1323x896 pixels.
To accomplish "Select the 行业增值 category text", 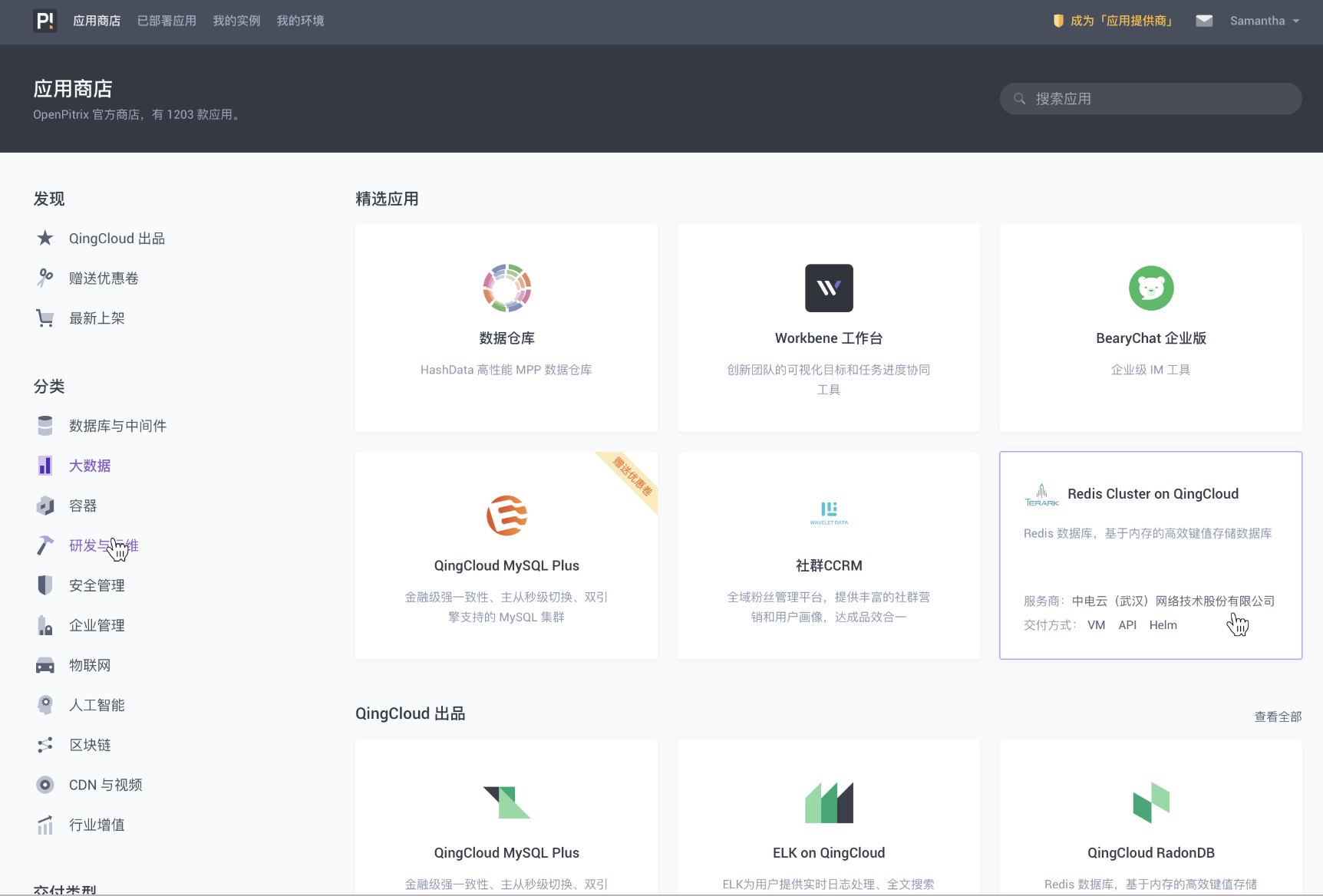I will 97,825.
